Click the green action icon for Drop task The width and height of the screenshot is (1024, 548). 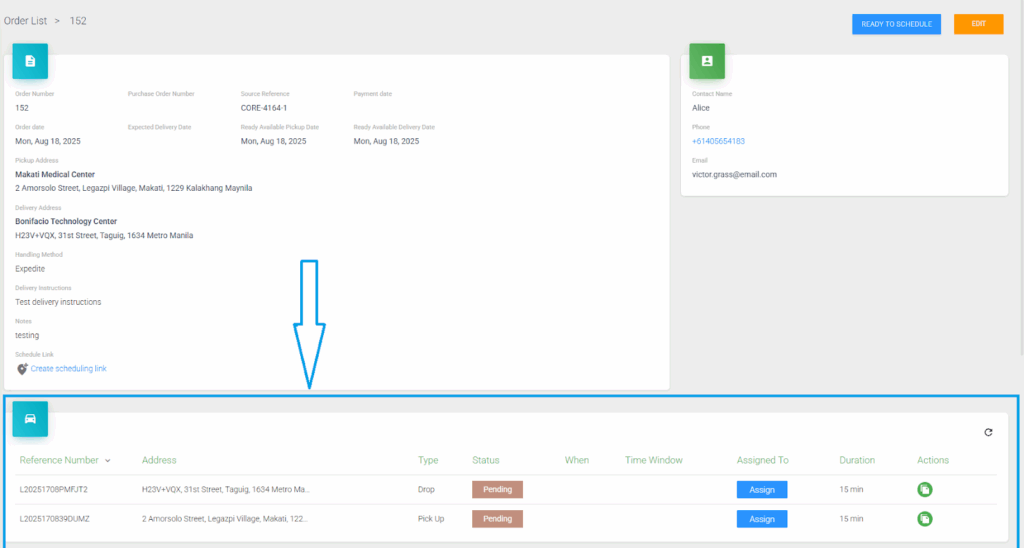925,490
